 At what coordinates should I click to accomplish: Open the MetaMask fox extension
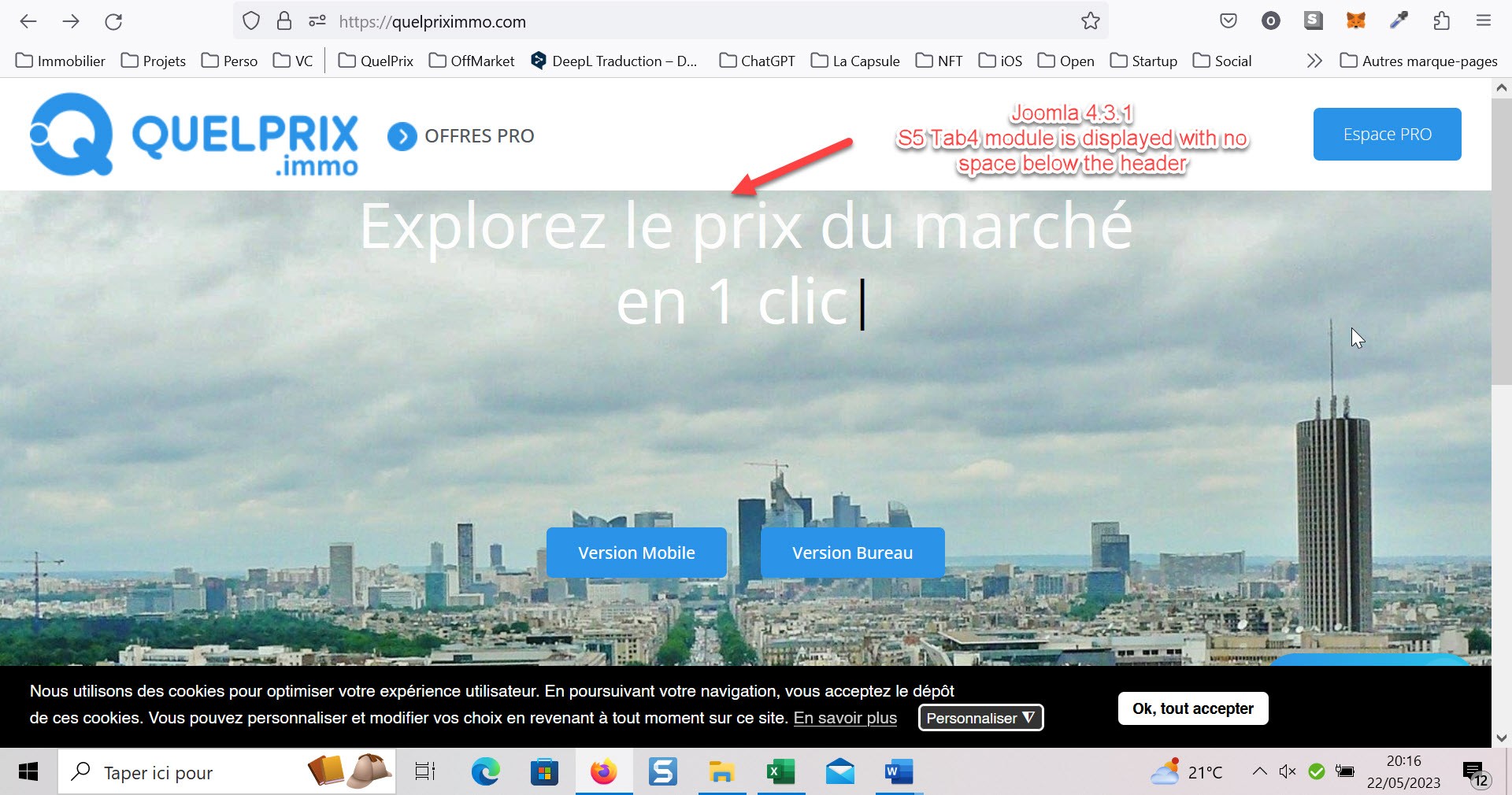click(x=1356, y=21)
